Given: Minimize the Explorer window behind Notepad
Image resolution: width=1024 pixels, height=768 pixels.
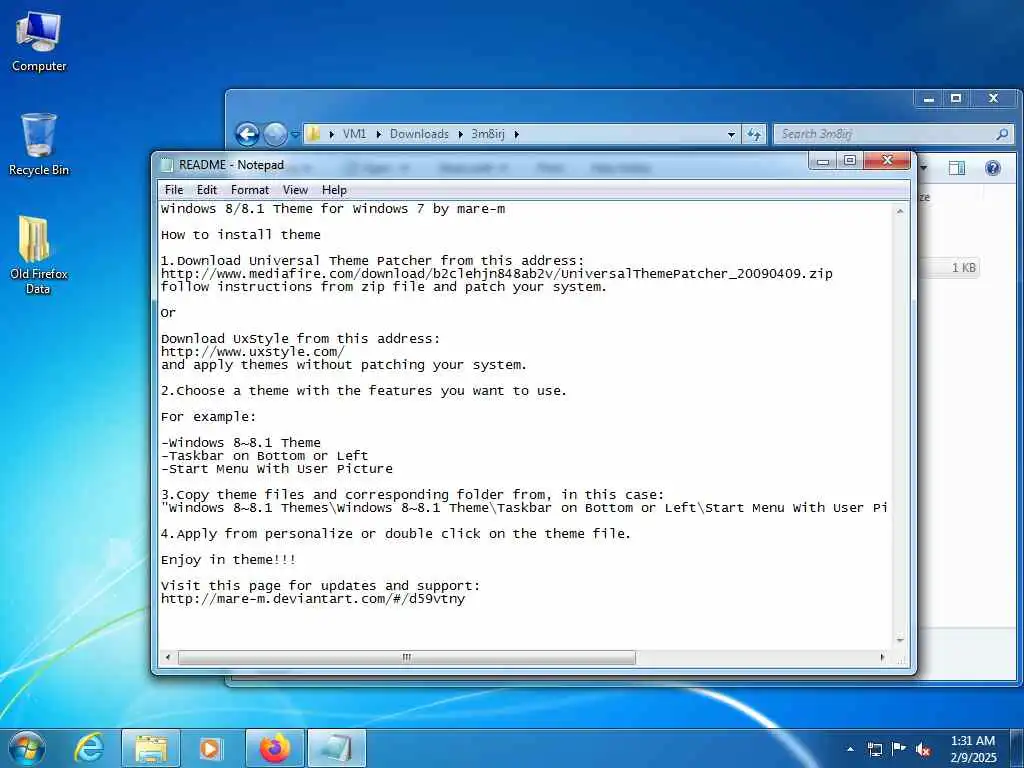Looking at the screenshot, I should (x=929, y=99).
